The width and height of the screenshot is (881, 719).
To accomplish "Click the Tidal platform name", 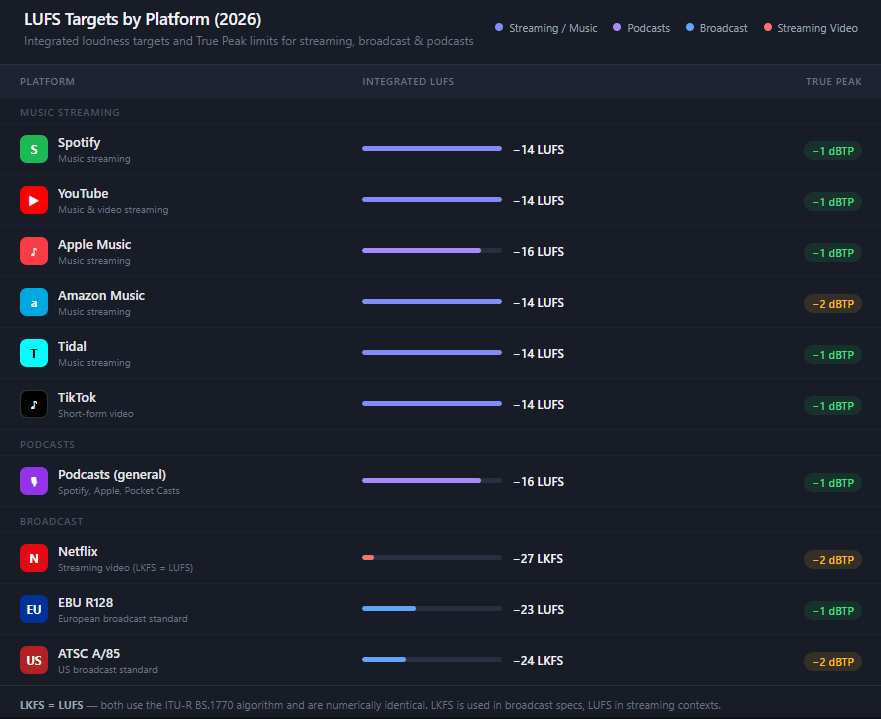I will 72,347.
